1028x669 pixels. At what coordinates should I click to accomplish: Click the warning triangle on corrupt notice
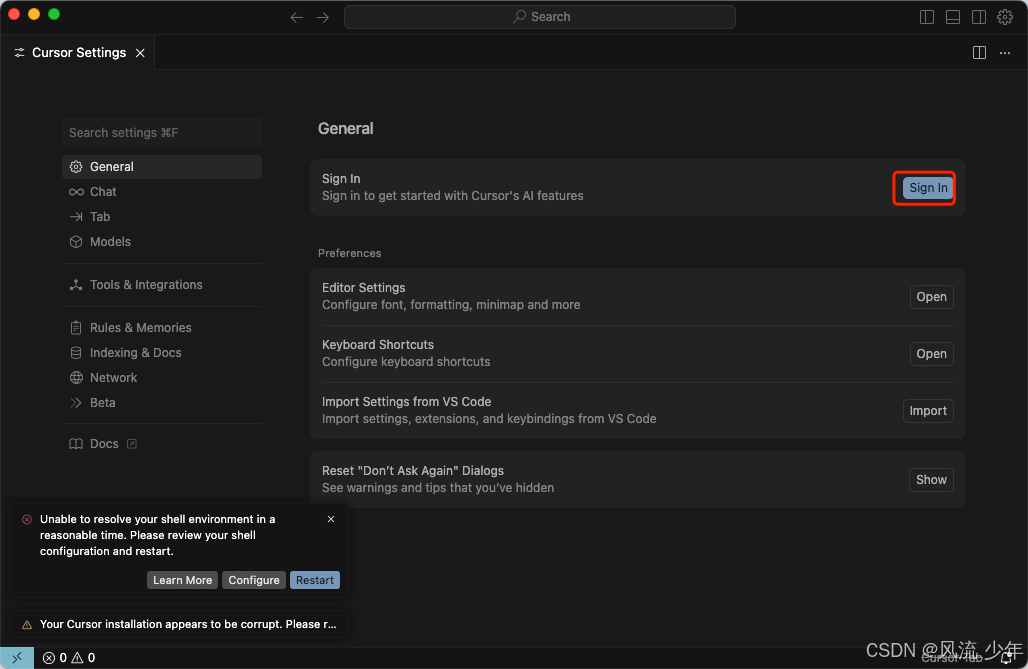coord(27,624)
